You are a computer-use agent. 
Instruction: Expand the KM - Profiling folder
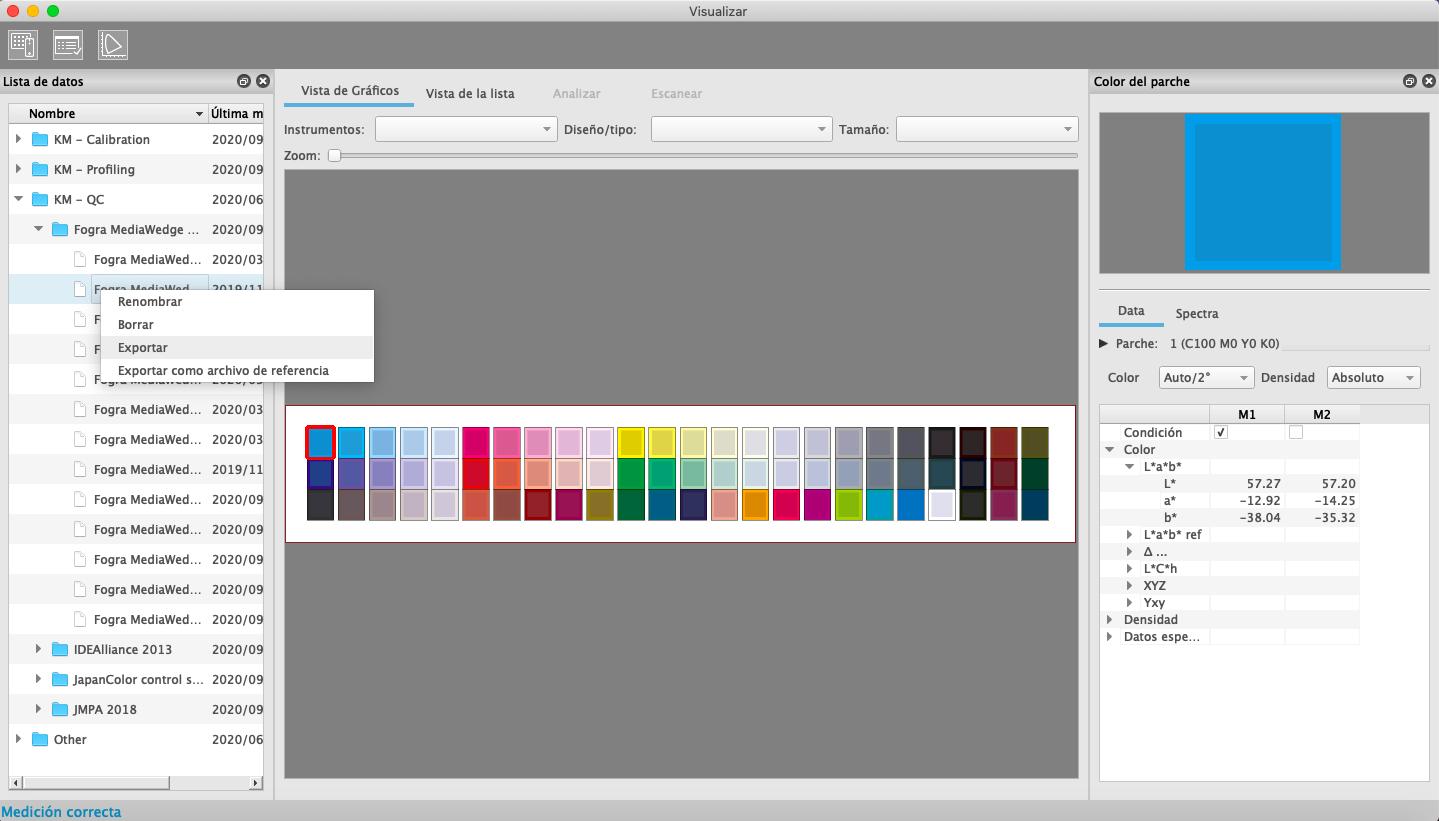[18, 169]
